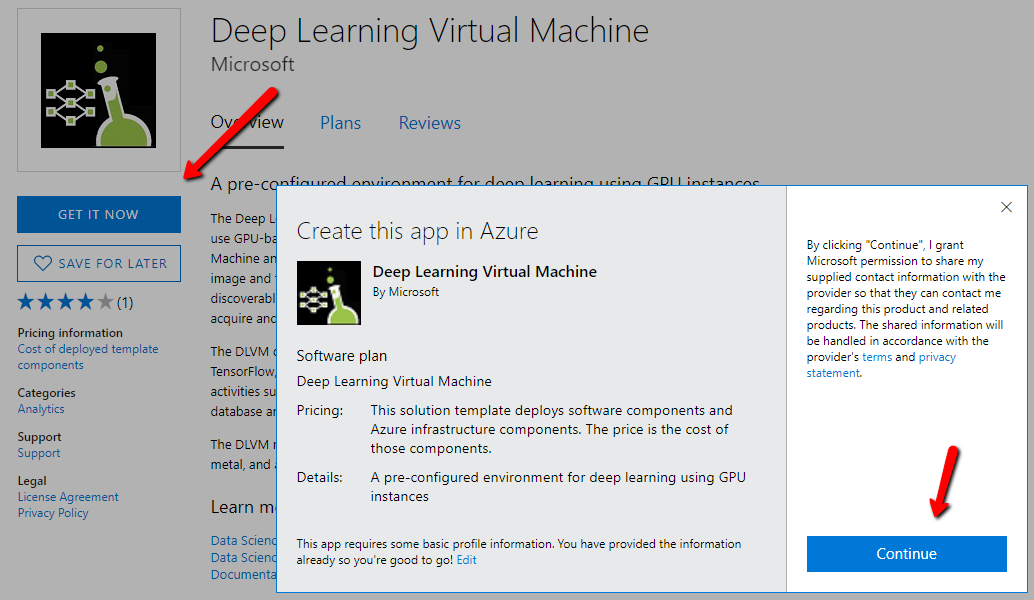Viewport: 1034px width, 600px height.
Task: Open the privacy statement link
Action: pyautogui.click(x=881, y=365)
